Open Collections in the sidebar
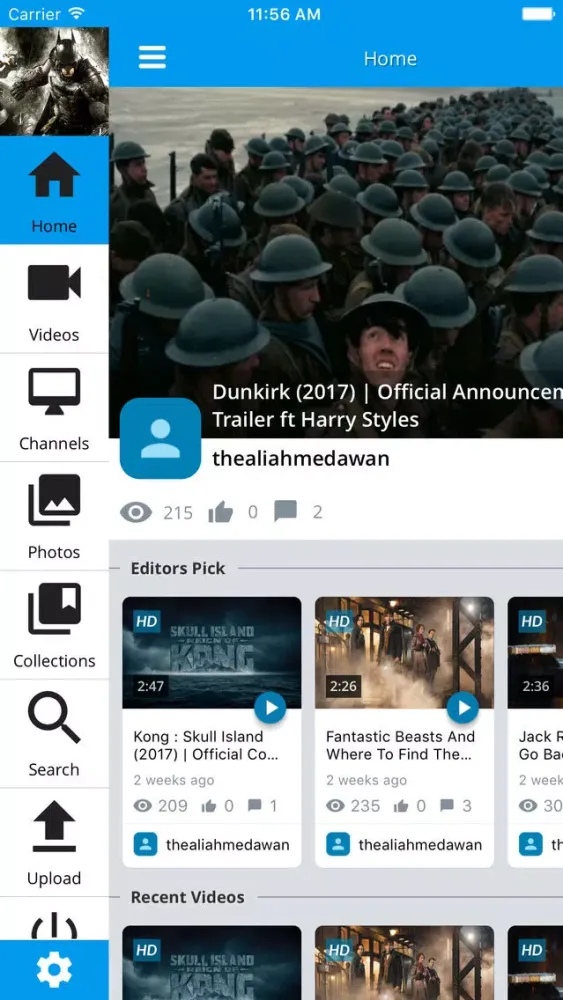The image size is (563, 1000). pos(54,625)
